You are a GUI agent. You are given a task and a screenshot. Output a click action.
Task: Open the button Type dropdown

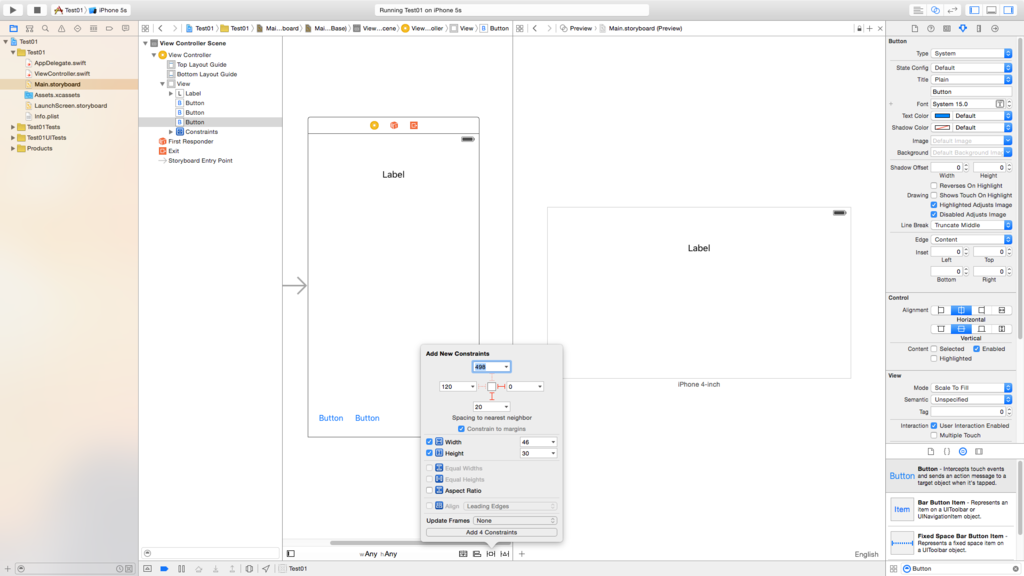pyautogui.click(x=972, y=54)
